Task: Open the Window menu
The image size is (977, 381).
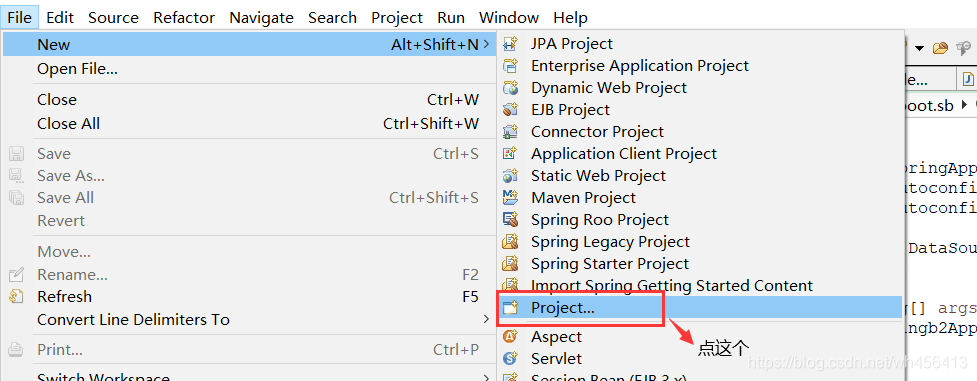Action: [509, 17]
